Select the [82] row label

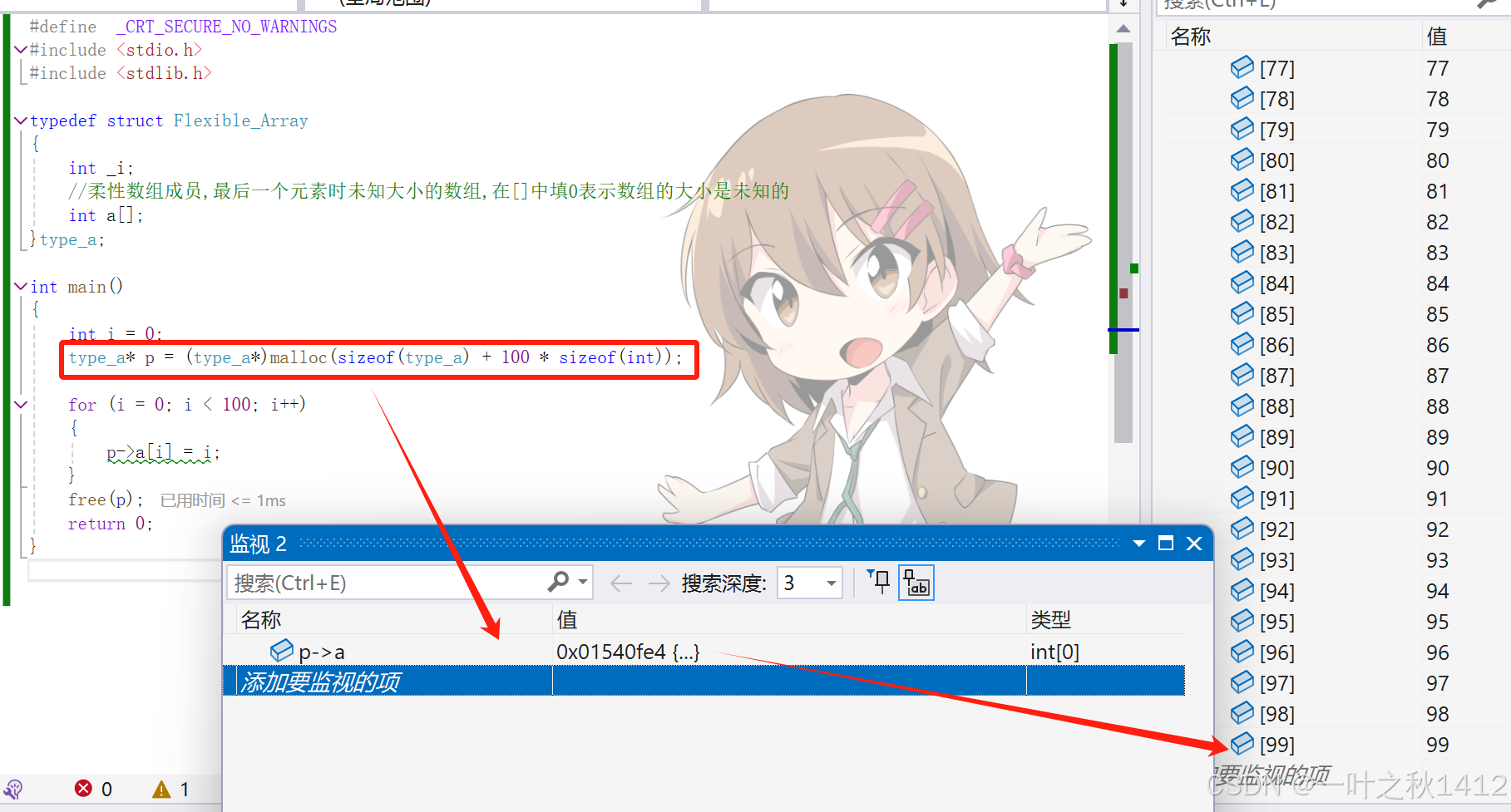(x=1277, y=222)
